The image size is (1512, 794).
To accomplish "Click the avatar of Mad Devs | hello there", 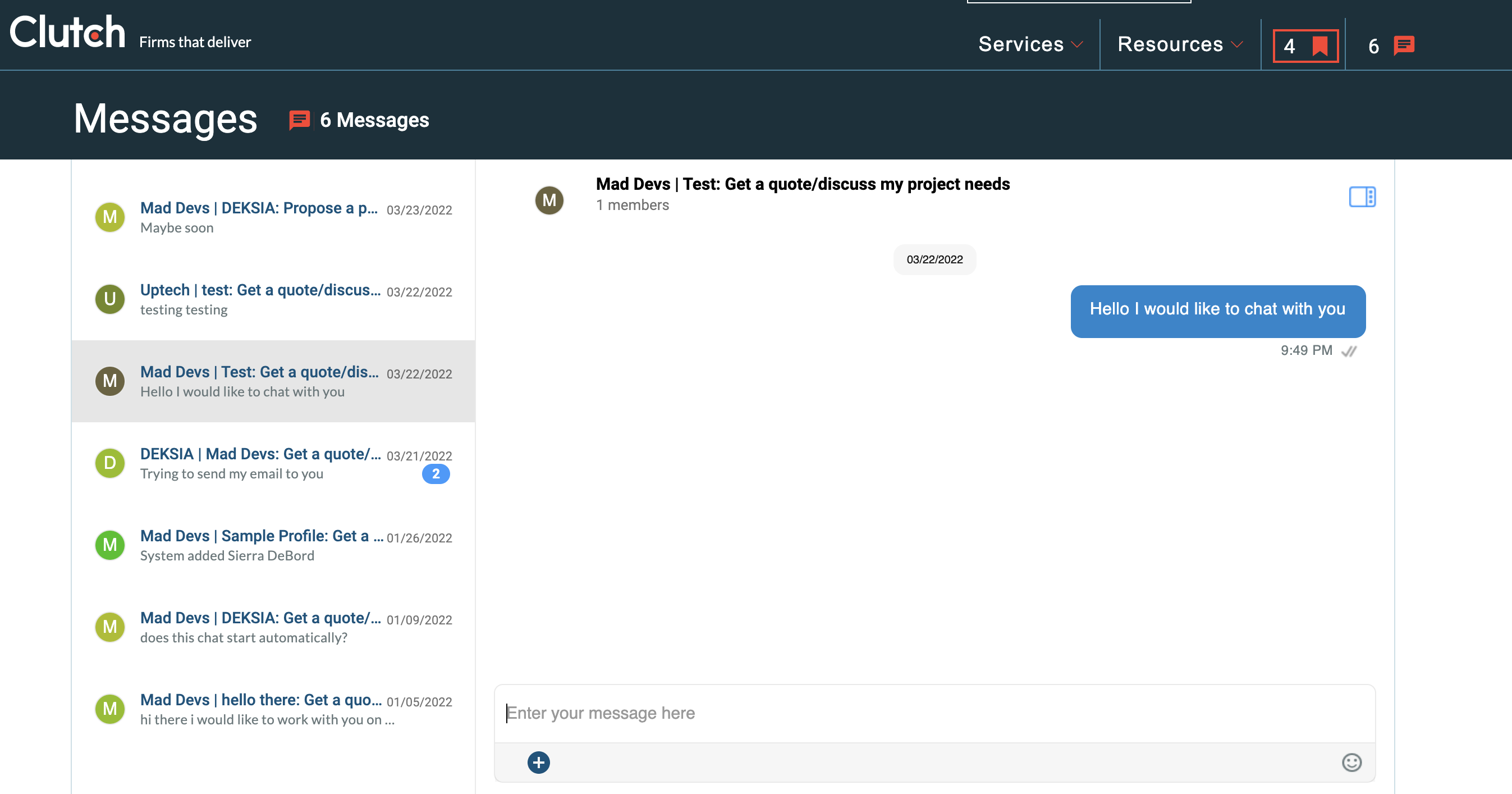I will pyautogui.click(x=110, y=709).
